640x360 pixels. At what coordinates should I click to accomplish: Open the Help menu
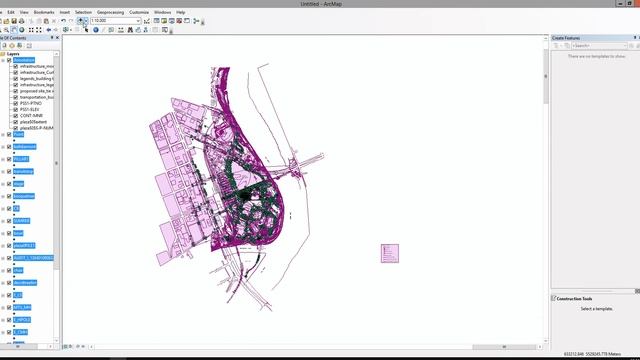click(180, 12)
